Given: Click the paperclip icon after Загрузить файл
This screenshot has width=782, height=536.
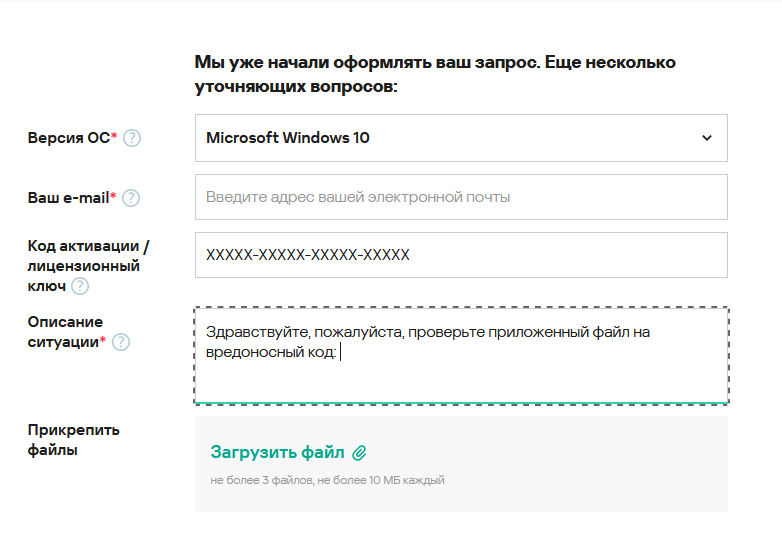Looking at the screenshot, I should pos(360,453).
